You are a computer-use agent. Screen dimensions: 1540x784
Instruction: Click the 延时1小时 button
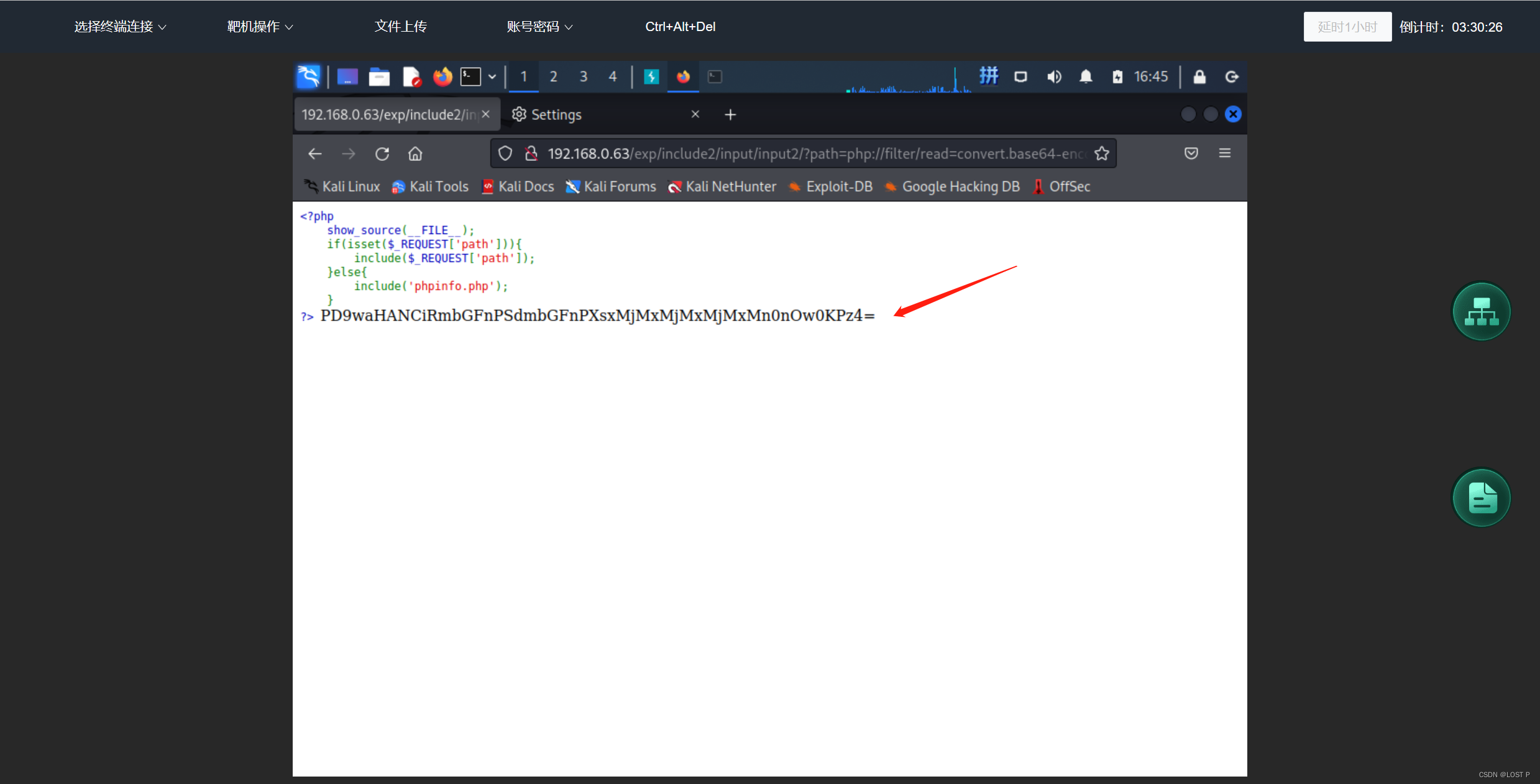click(1345, 27)
